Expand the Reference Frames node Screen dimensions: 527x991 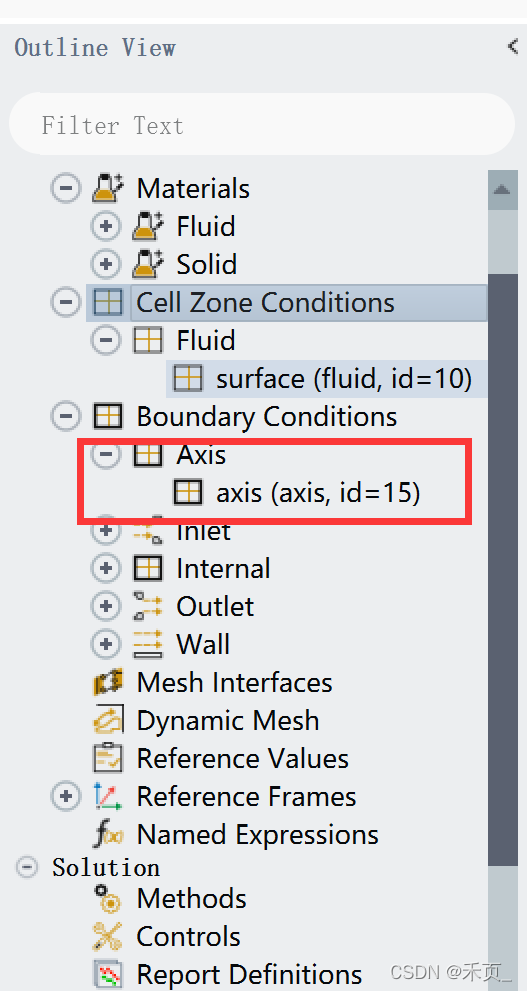click(66, 796)
